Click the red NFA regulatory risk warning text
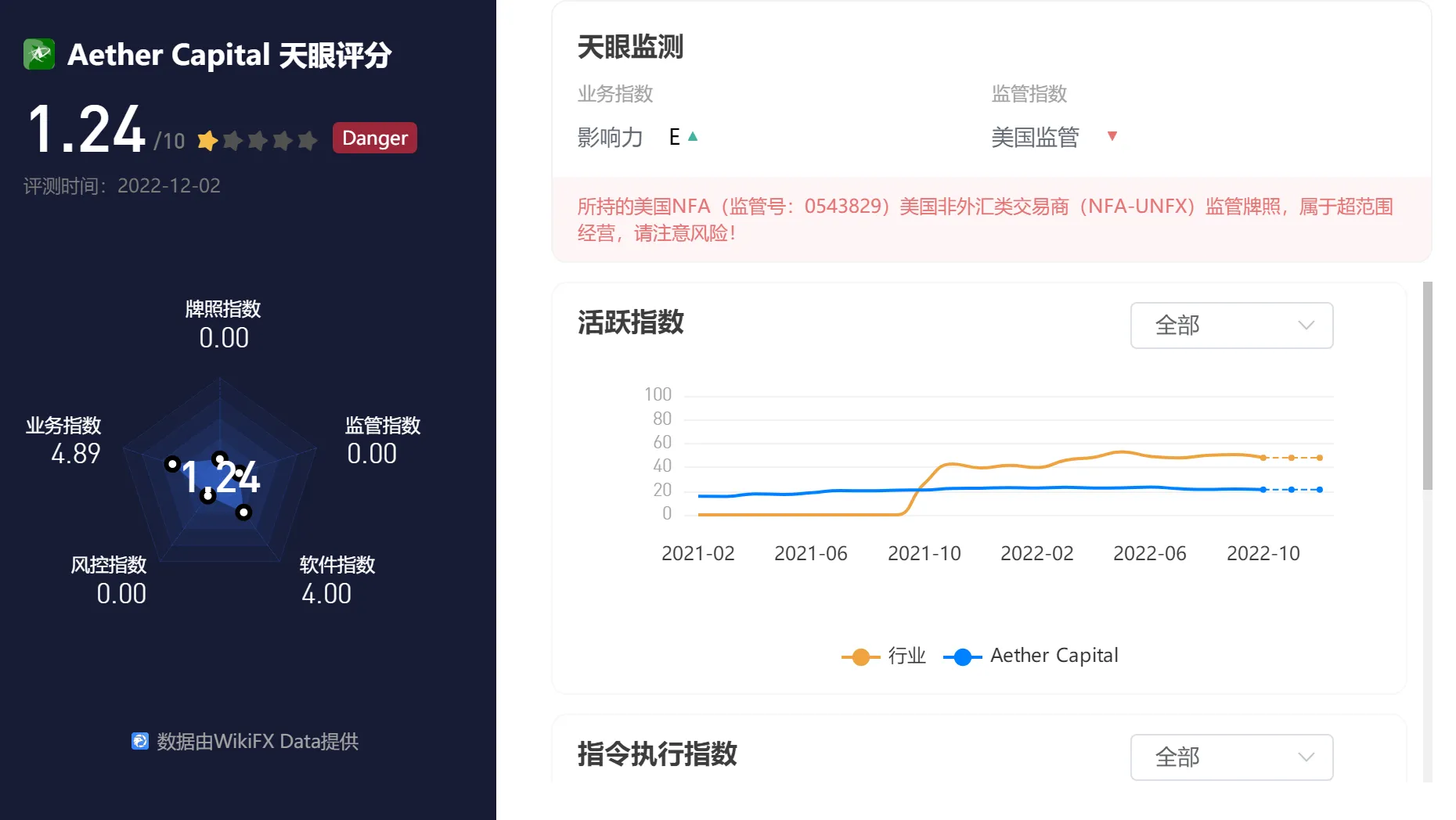 click(986, 220)
